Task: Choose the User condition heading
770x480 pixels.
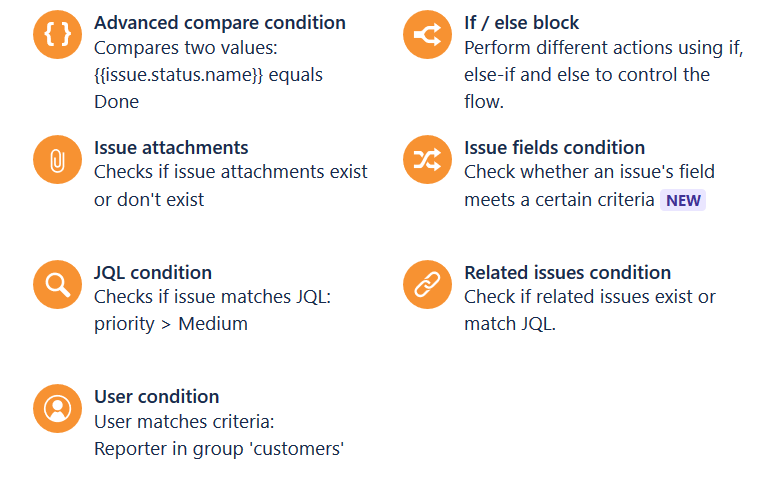Action: pos(157,397)
